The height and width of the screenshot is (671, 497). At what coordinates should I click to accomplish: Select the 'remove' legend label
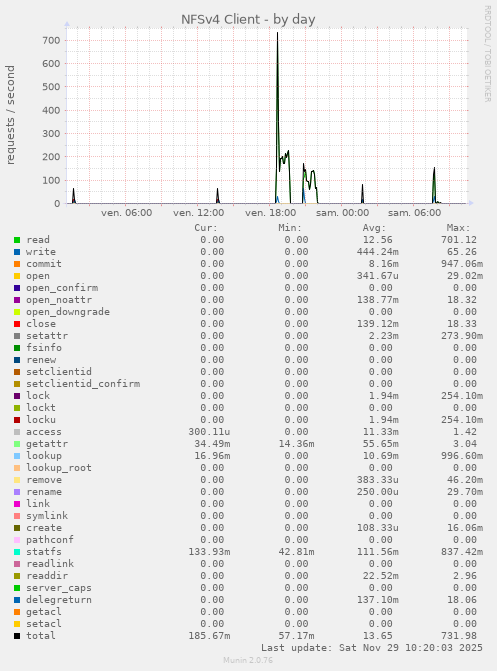tap(44, 480)
